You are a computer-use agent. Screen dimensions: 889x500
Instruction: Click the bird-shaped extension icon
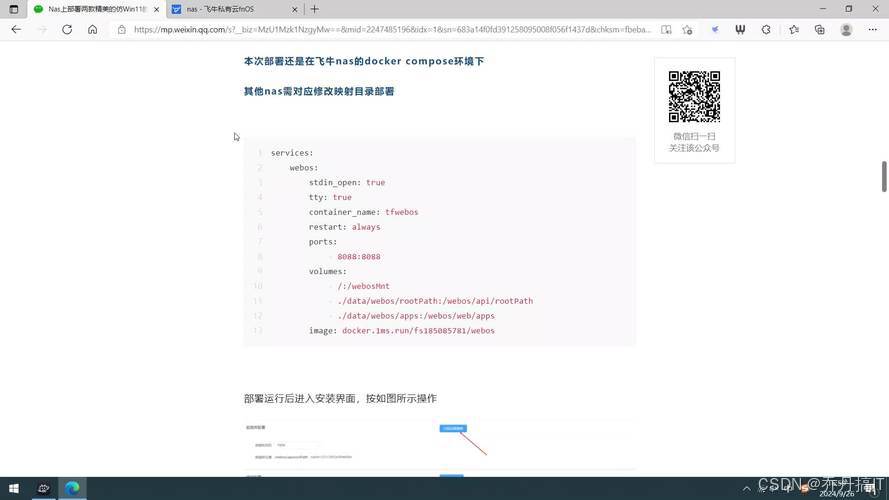[x=715, y=29]
